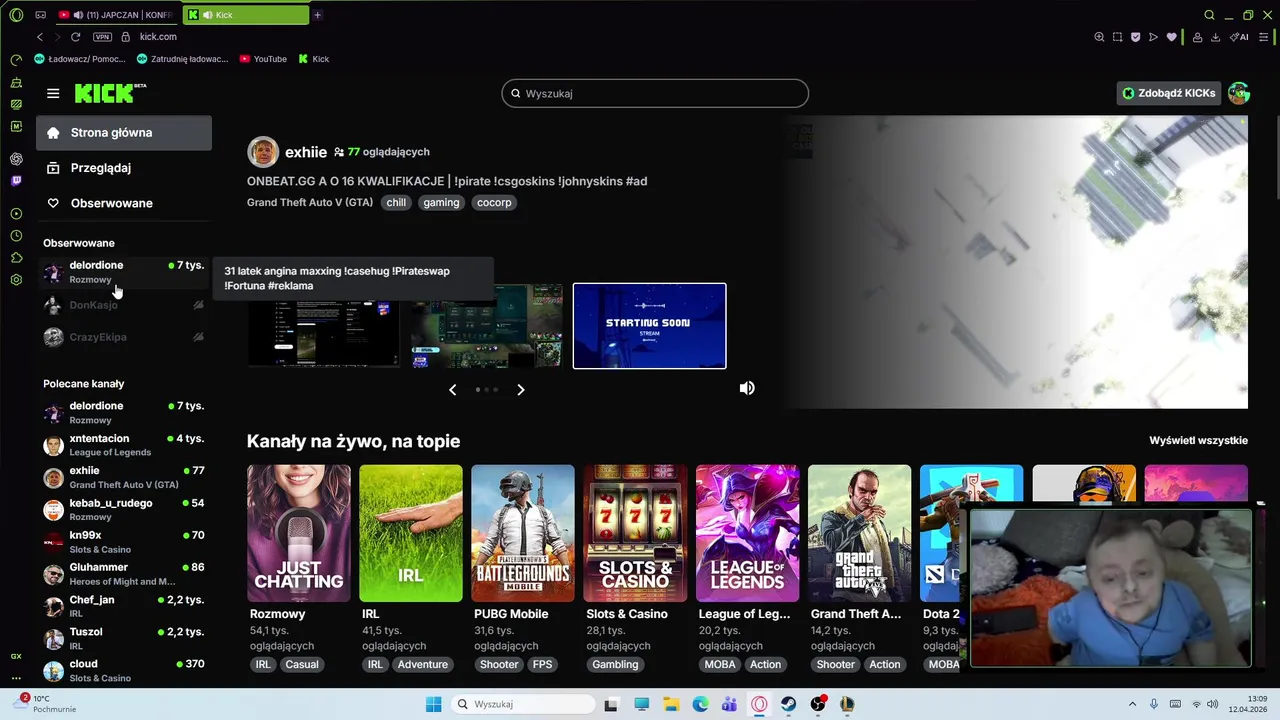Open the Aria AI button
The image size is (1280, 720).
click(x=1239, y=37)
